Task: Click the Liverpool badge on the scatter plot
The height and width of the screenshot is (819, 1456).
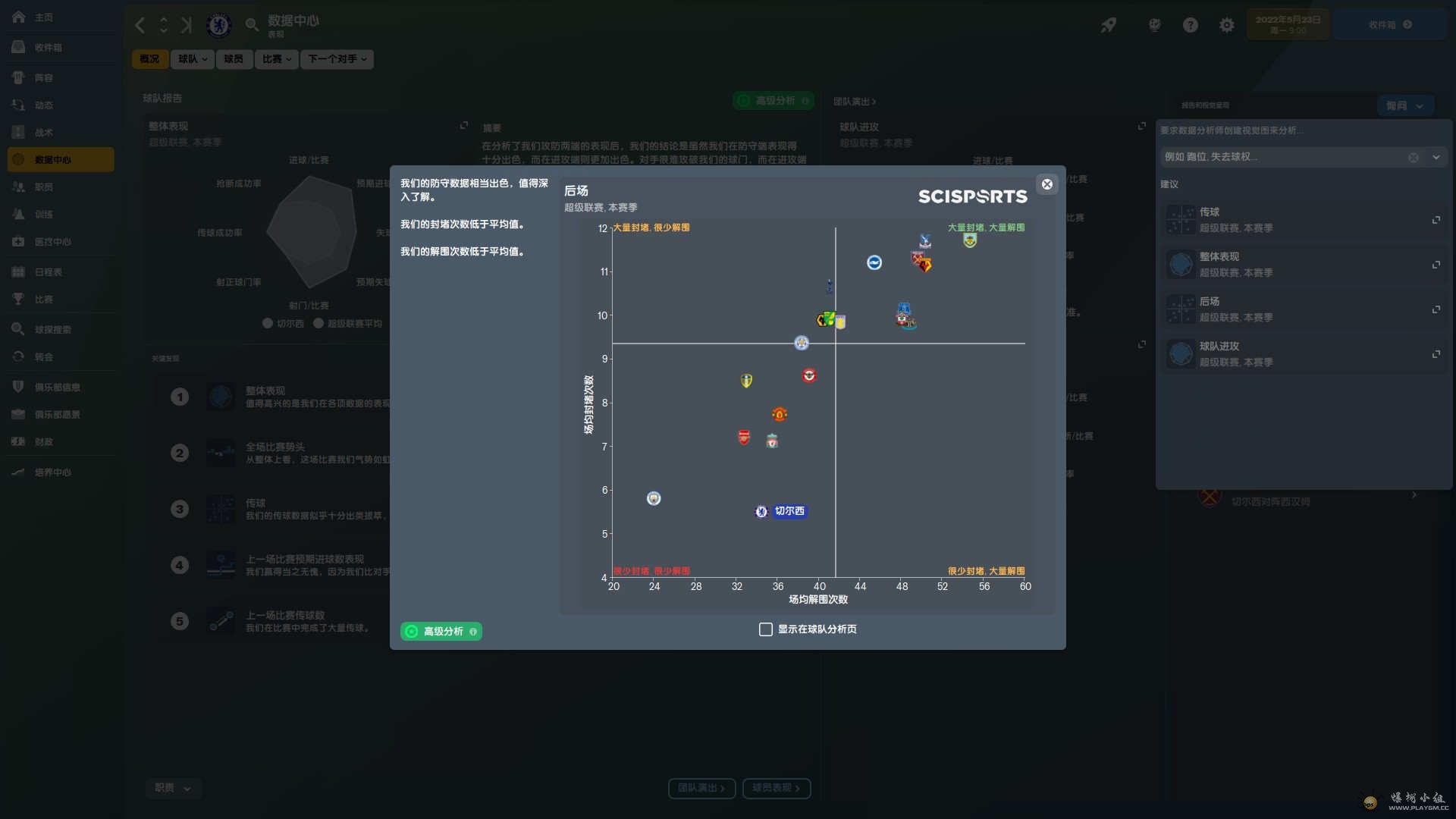Action: point(772,441)
